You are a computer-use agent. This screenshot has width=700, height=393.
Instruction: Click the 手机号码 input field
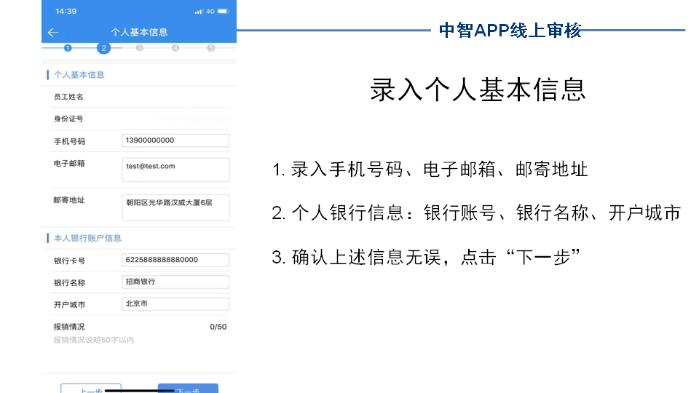(x=175, y=141)
